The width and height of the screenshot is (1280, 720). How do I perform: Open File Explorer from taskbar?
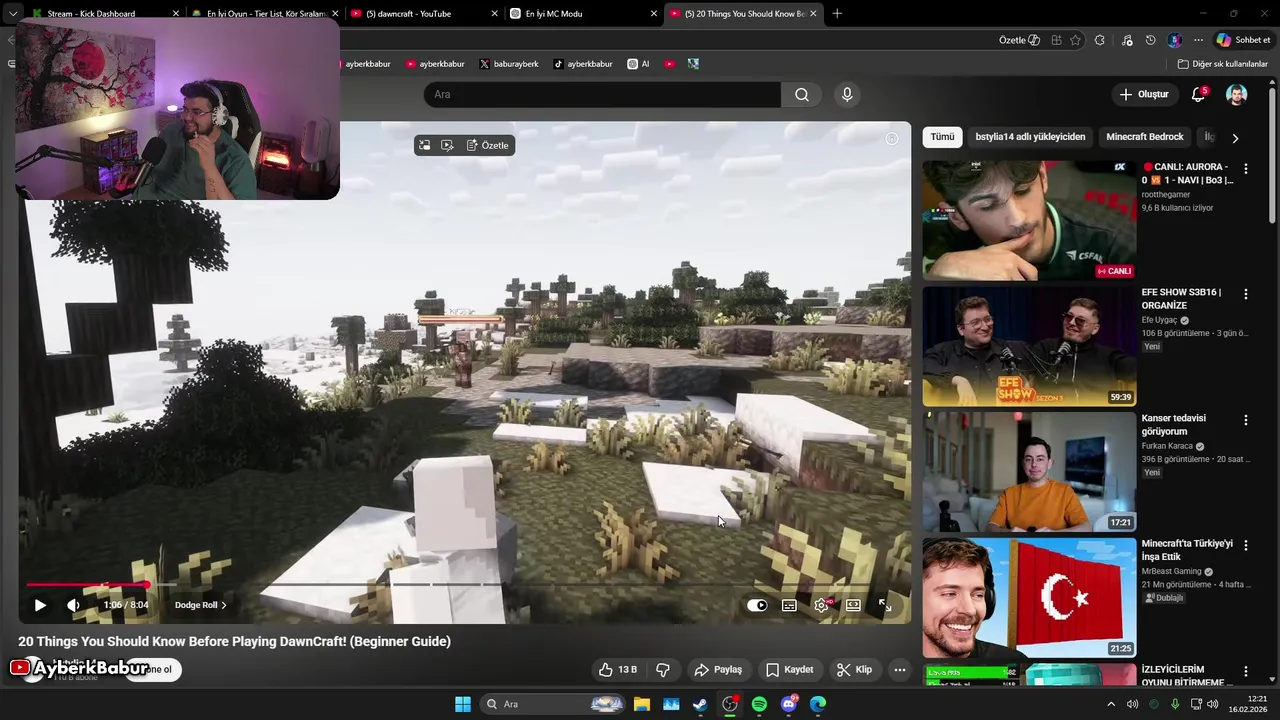click(641, 704)
